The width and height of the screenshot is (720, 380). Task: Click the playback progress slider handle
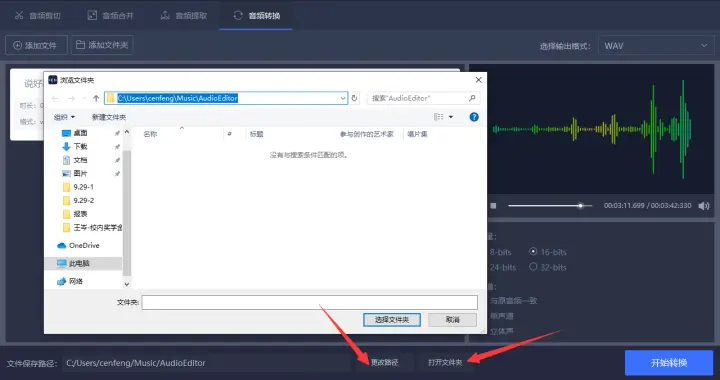click(581, 206)
